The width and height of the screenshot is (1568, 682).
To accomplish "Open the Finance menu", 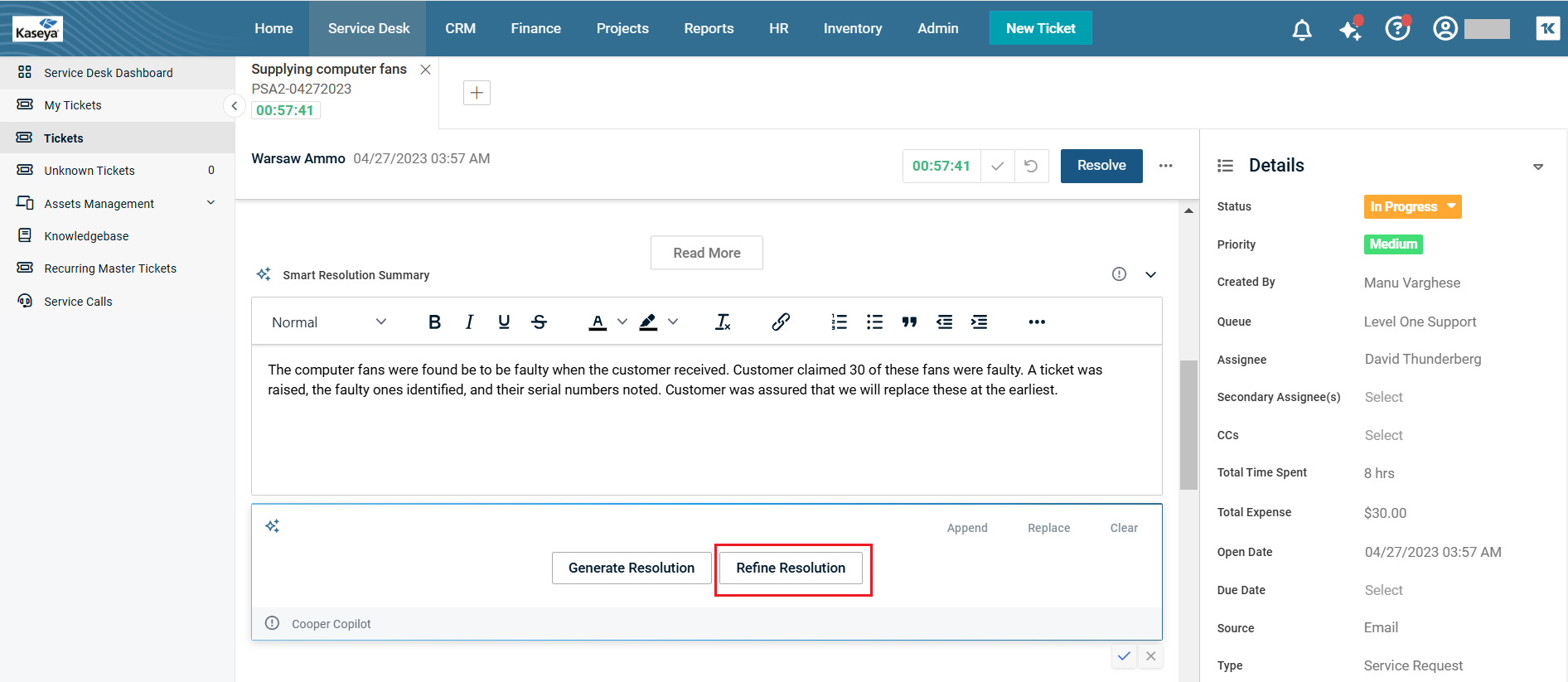I will pyautogui.click(x=535, y=28).
